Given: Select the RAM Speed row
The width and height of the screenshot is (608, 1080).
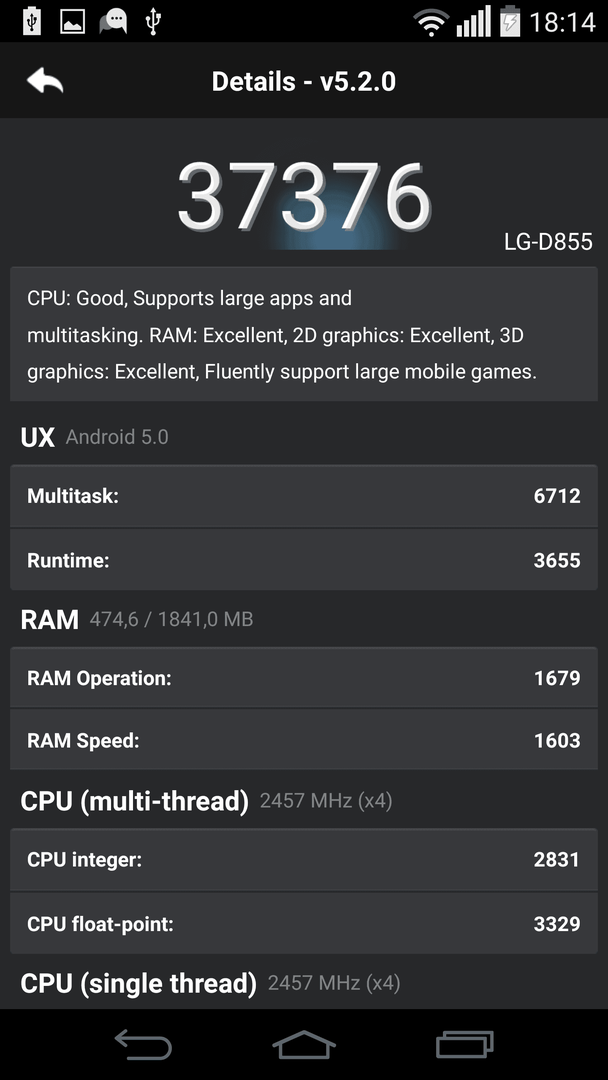Looking at the screenshot, I should tap(304, 740).
